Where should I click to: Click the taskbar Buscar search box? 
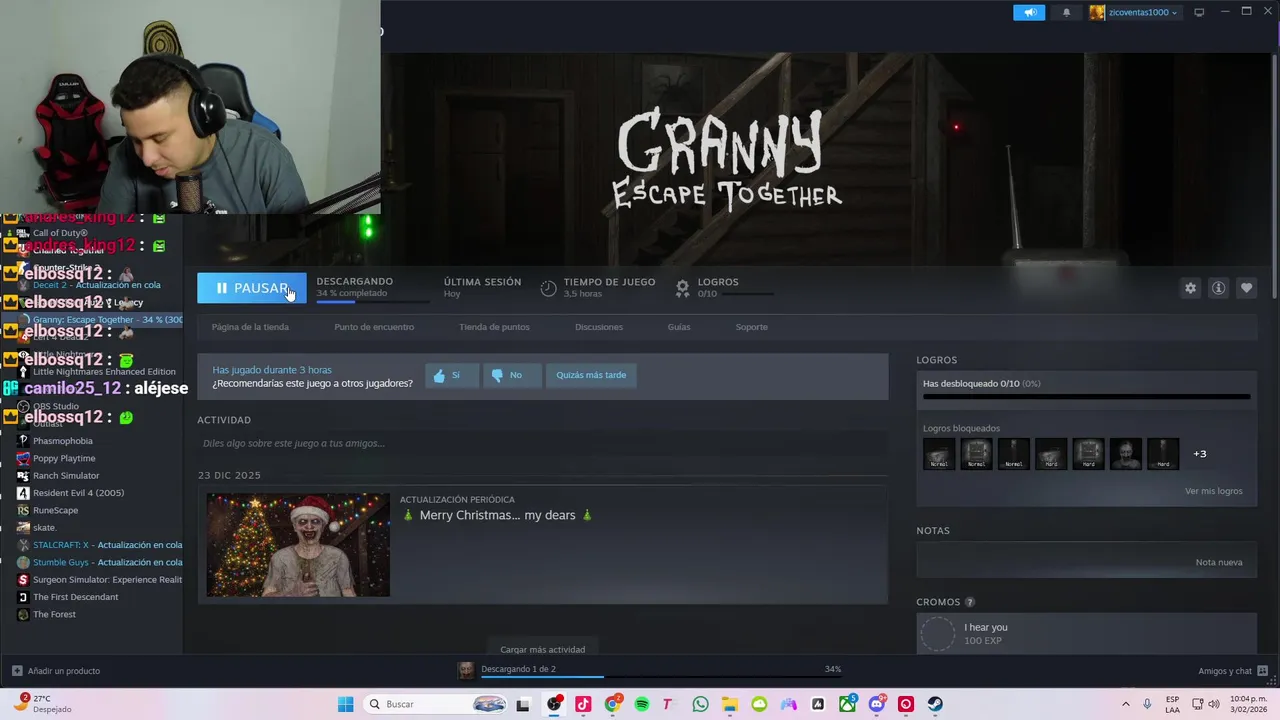click(x=437, y=704)
